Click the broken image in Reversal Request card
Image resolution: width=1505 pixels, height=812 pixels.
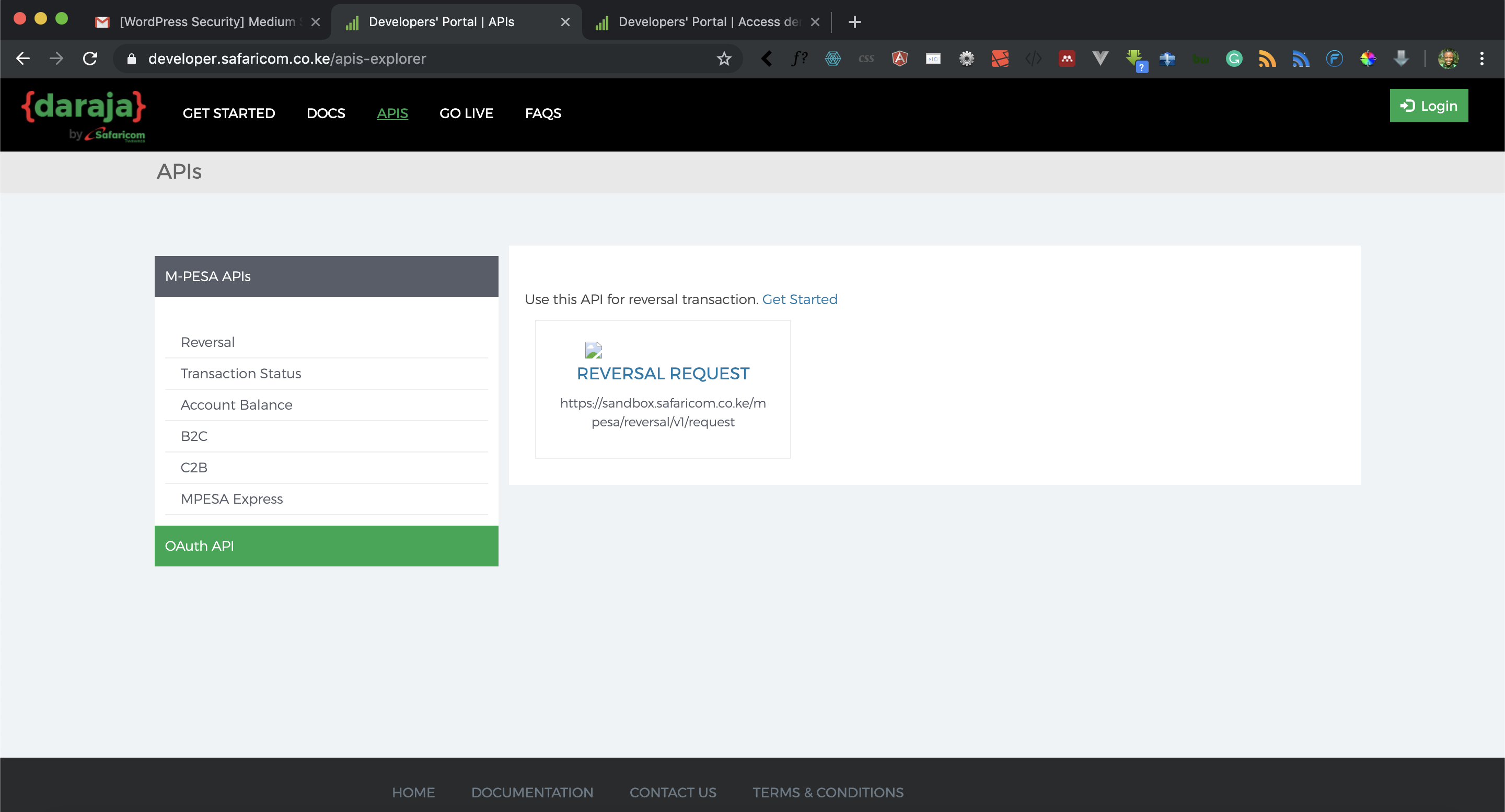point(593,350)
